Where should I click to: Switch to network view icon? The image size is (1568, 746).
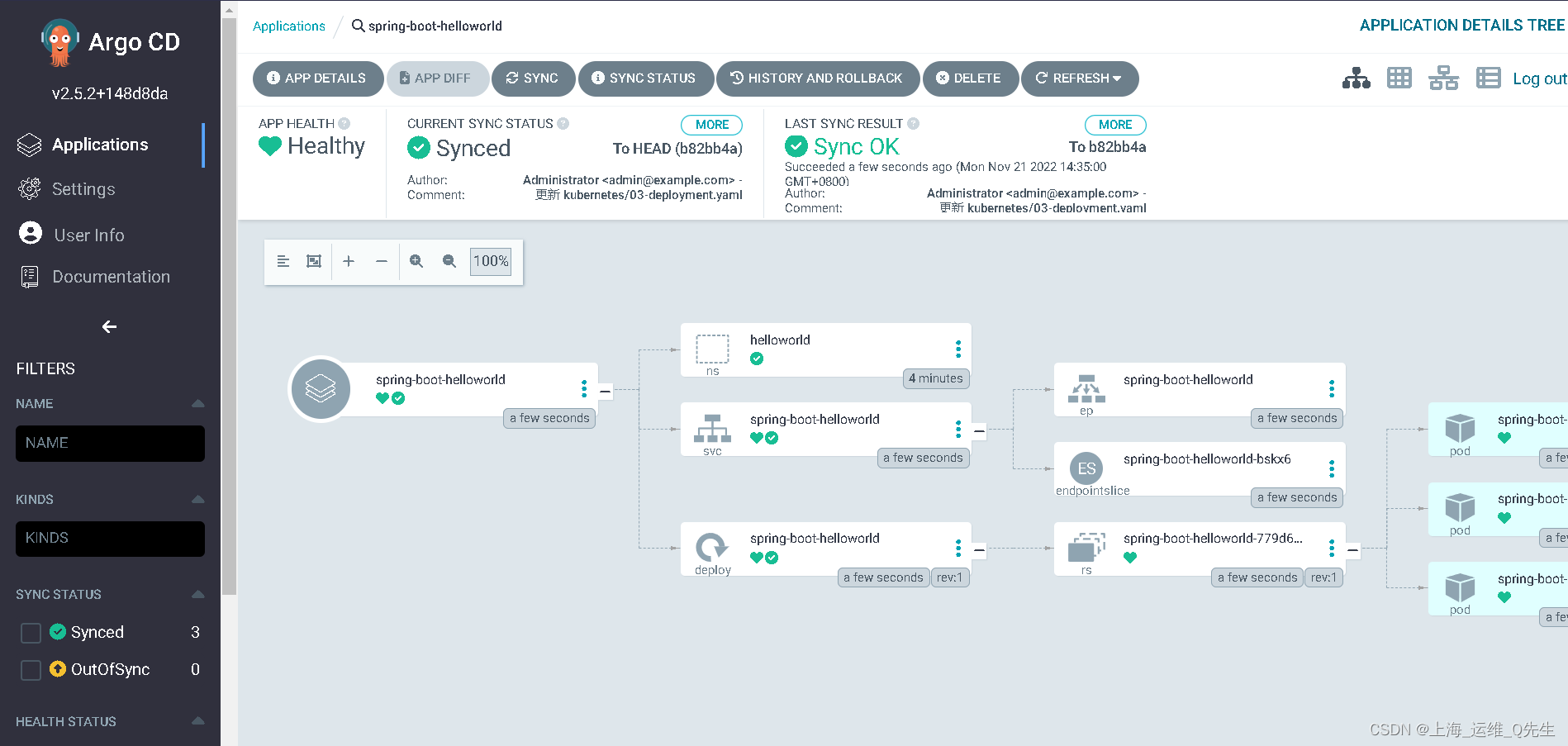[x=1443, y=78]
